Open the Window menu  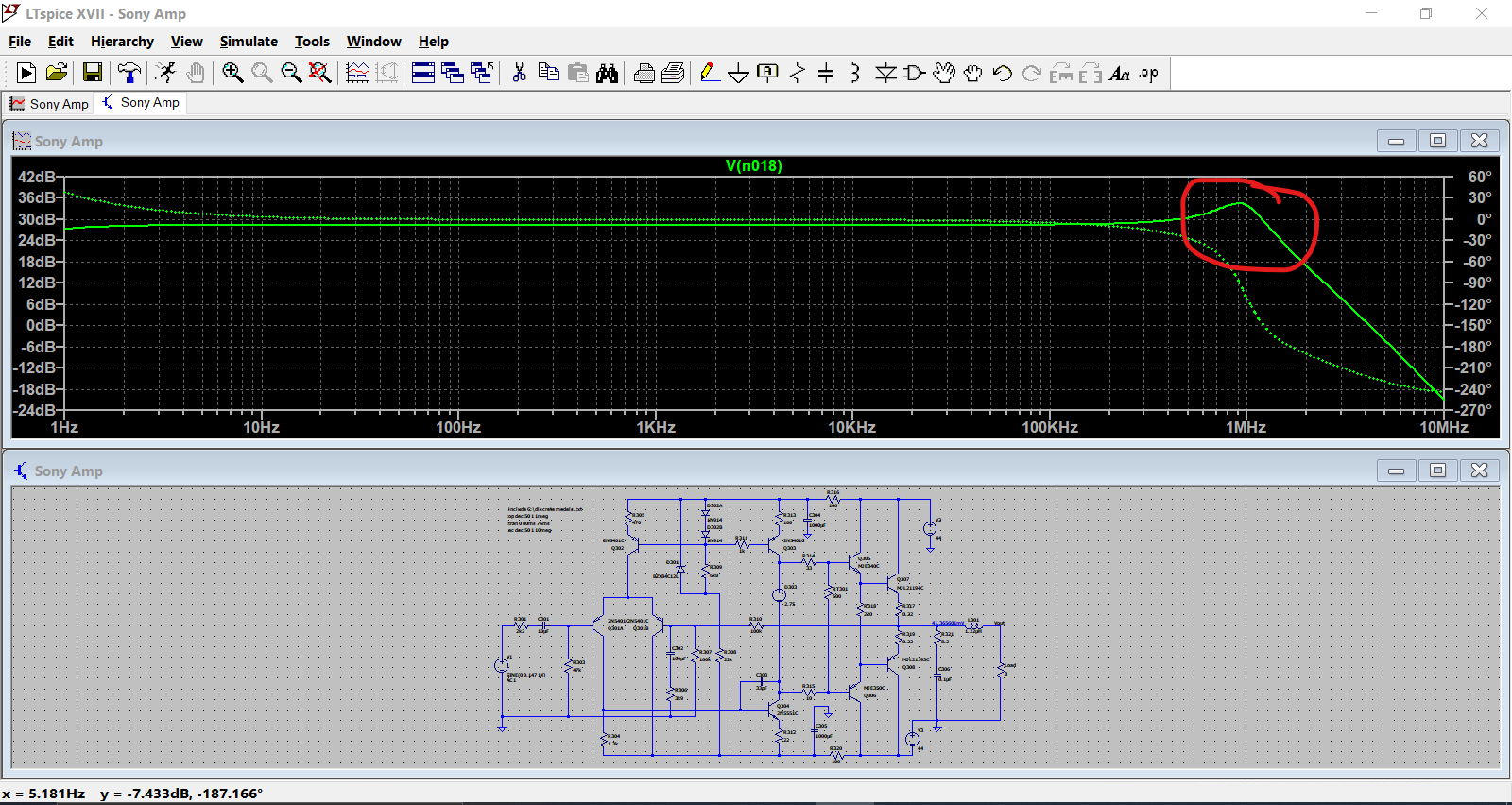pyautogui.click(x=373, y=42)
